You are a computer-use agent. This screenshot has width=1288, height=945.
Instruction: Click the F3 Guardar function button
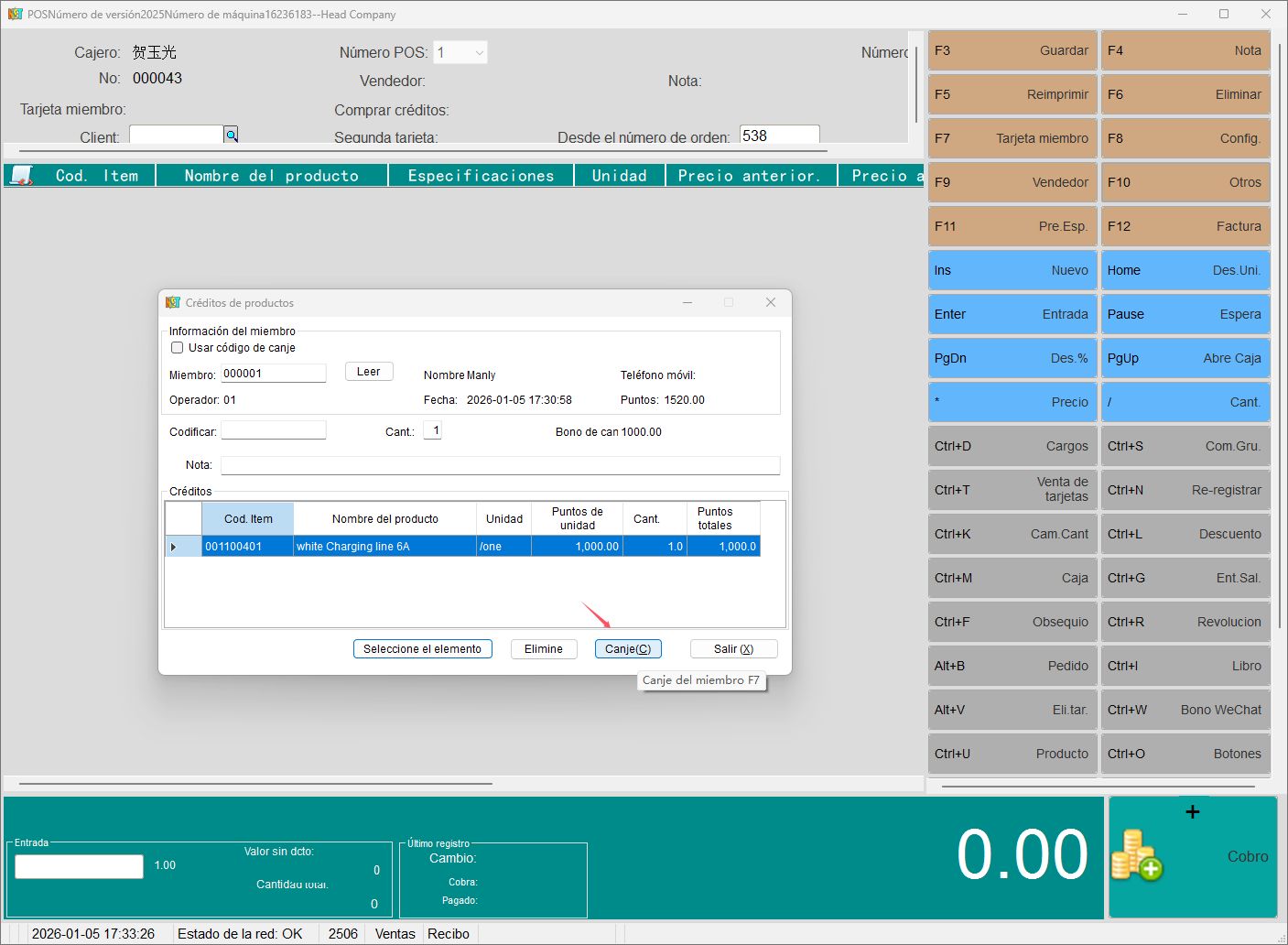[1012, 50]
